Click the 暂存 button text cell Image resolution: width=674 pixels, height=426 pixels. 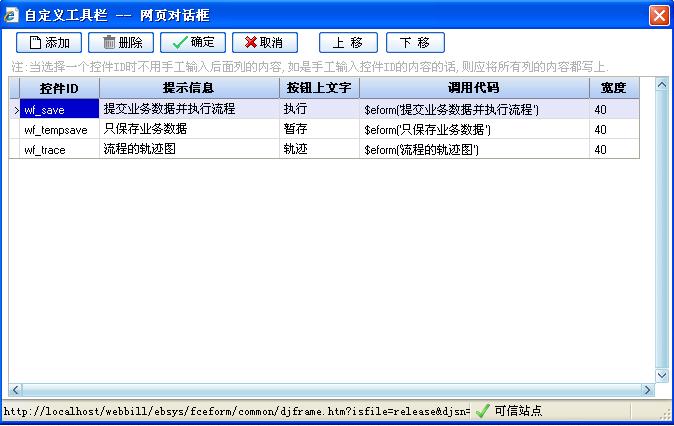tap(319, 129)
